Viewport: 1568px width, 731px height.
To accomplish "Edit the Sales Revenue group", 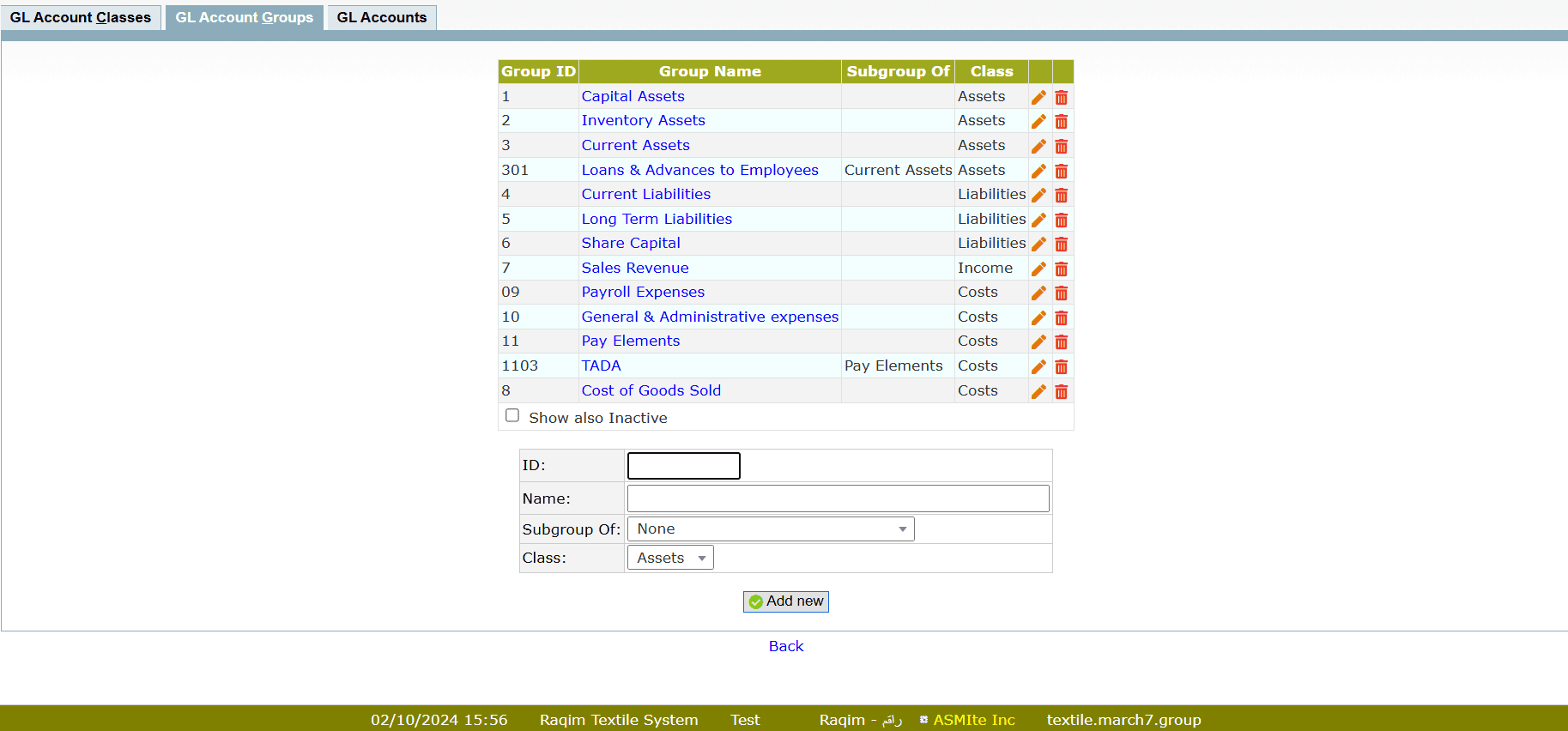I will (x=1038, y=269).
